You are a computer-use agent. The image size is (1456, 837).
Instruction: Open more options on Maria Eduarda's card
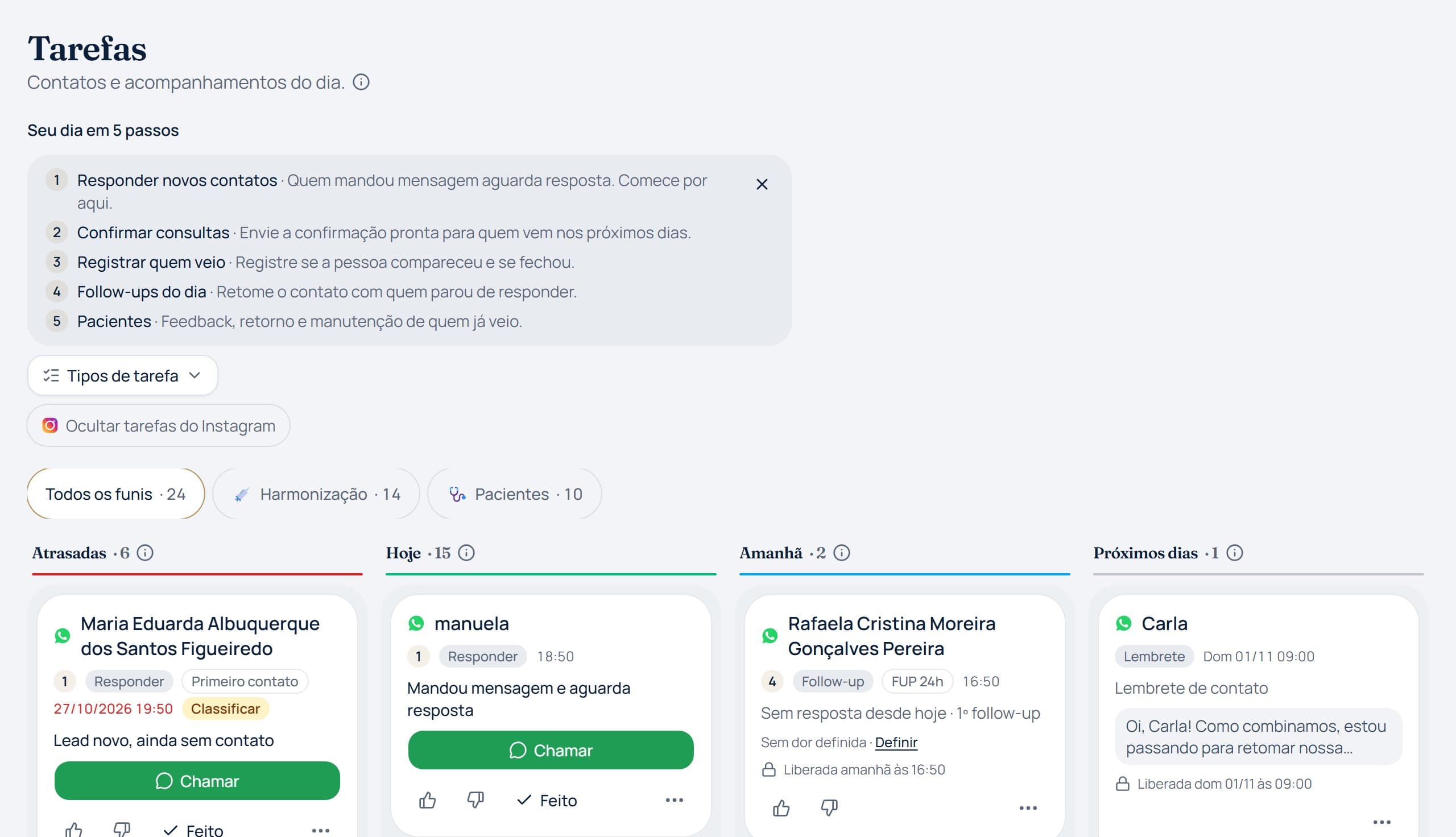click(x=320, y=830)
